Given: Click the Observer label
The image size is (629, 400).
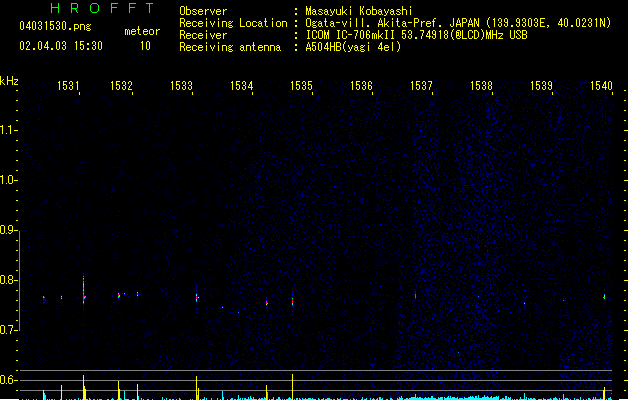Looking at the screenshot, I should tap(203, 11).
